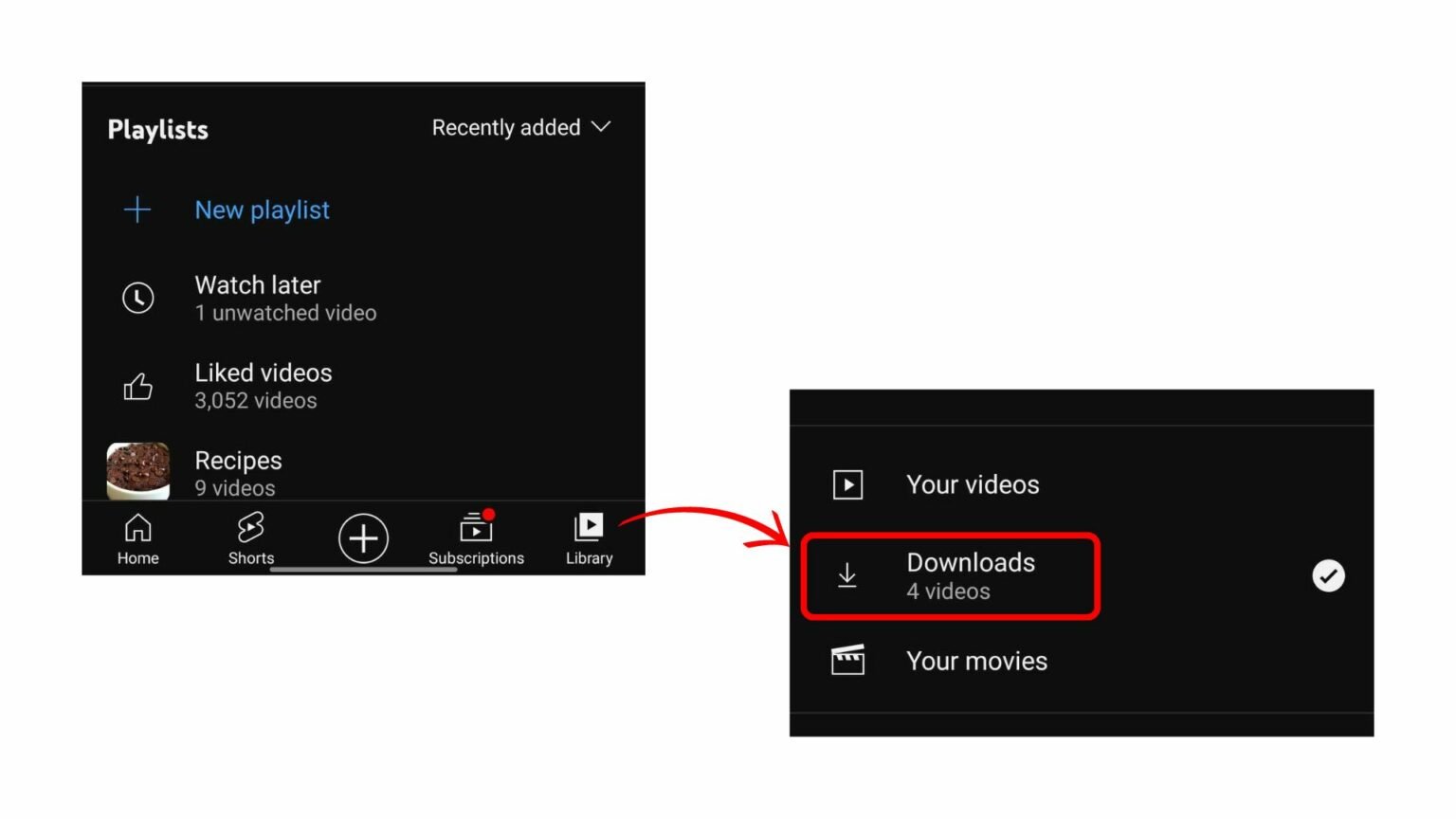Select the Your movies clapperboard icon
This screenshot has height=819, width=1456.
pos(847,660)
